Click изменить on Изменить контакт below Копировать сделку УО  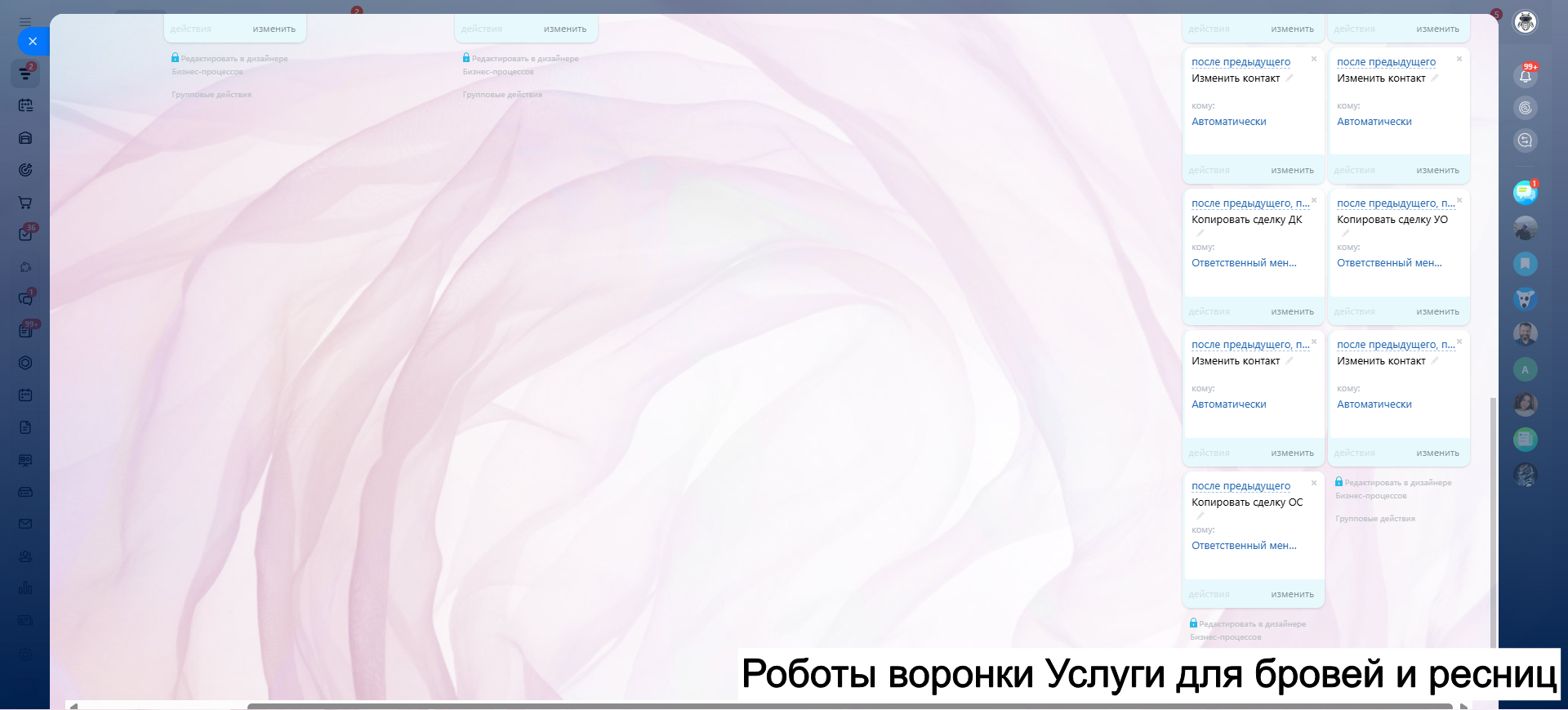coord(1438,453)
